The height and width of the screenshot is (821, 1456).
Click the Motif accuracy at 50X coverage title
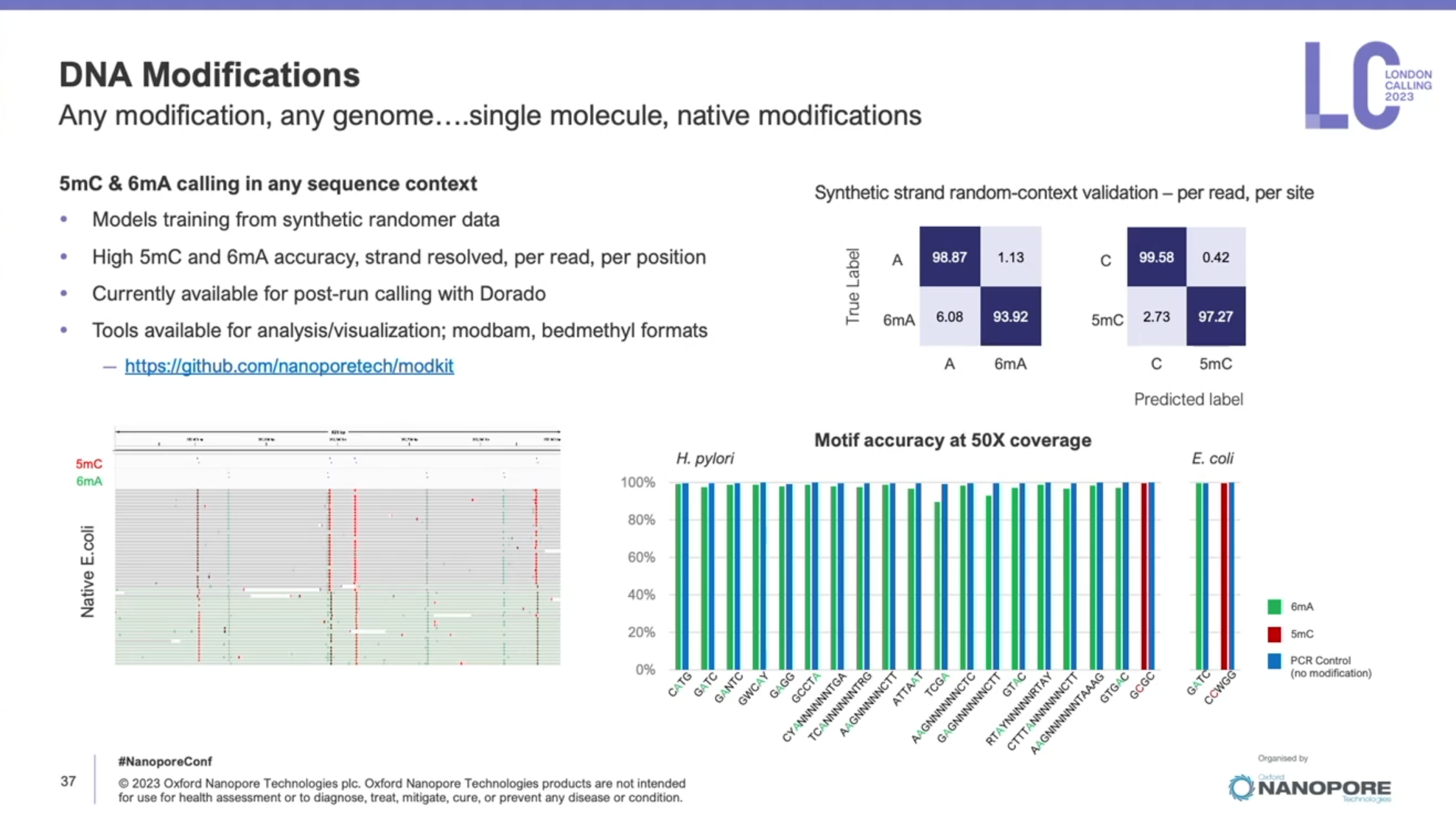tap(952, 440)
